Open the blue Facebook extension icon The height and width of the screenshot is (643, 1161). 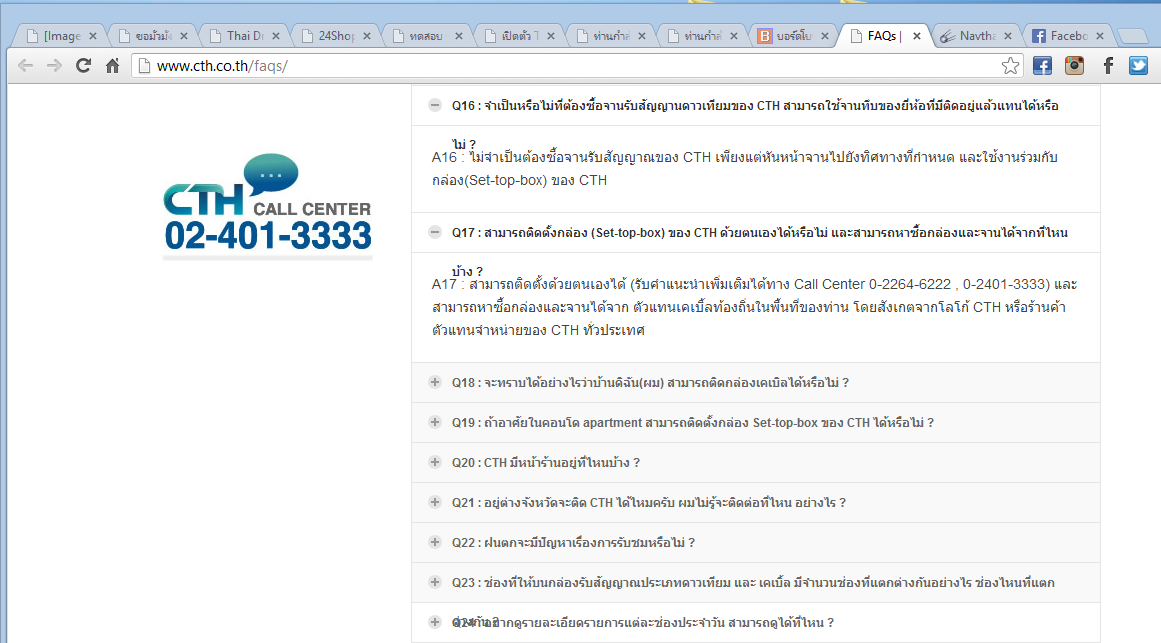point(1042,66)
